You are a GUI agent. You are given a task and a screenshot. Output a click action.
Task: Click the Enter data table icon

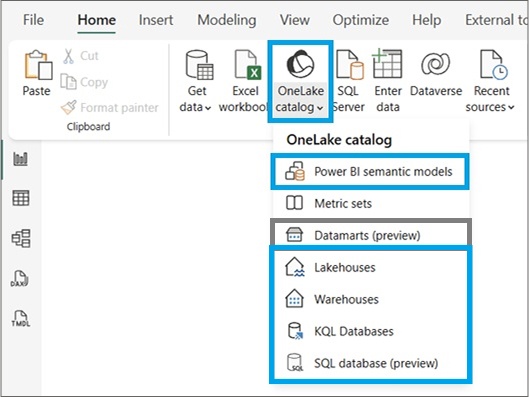387,64
